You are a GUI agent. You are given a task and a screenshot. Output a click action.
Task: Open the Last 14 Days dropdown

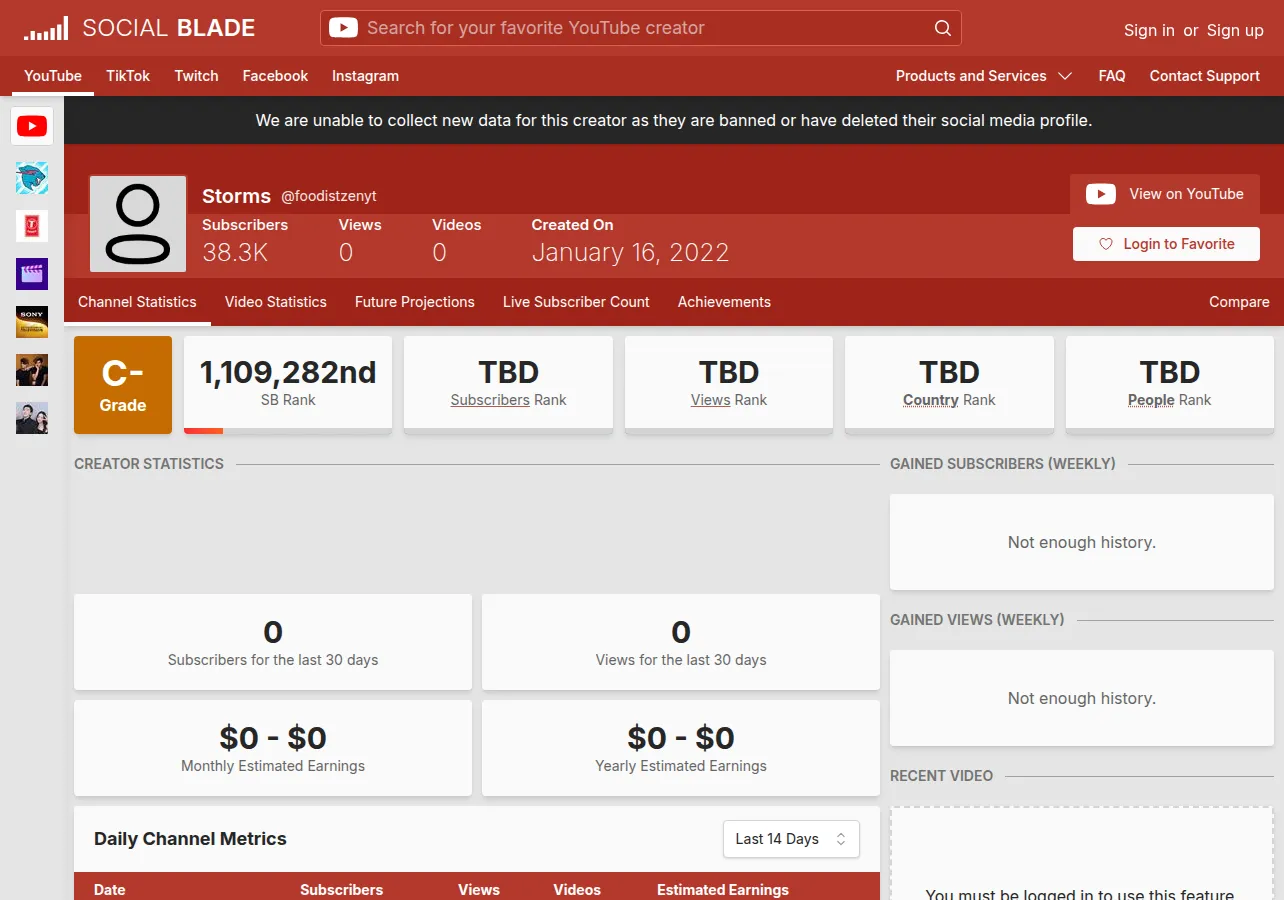(x=791, y=839)
